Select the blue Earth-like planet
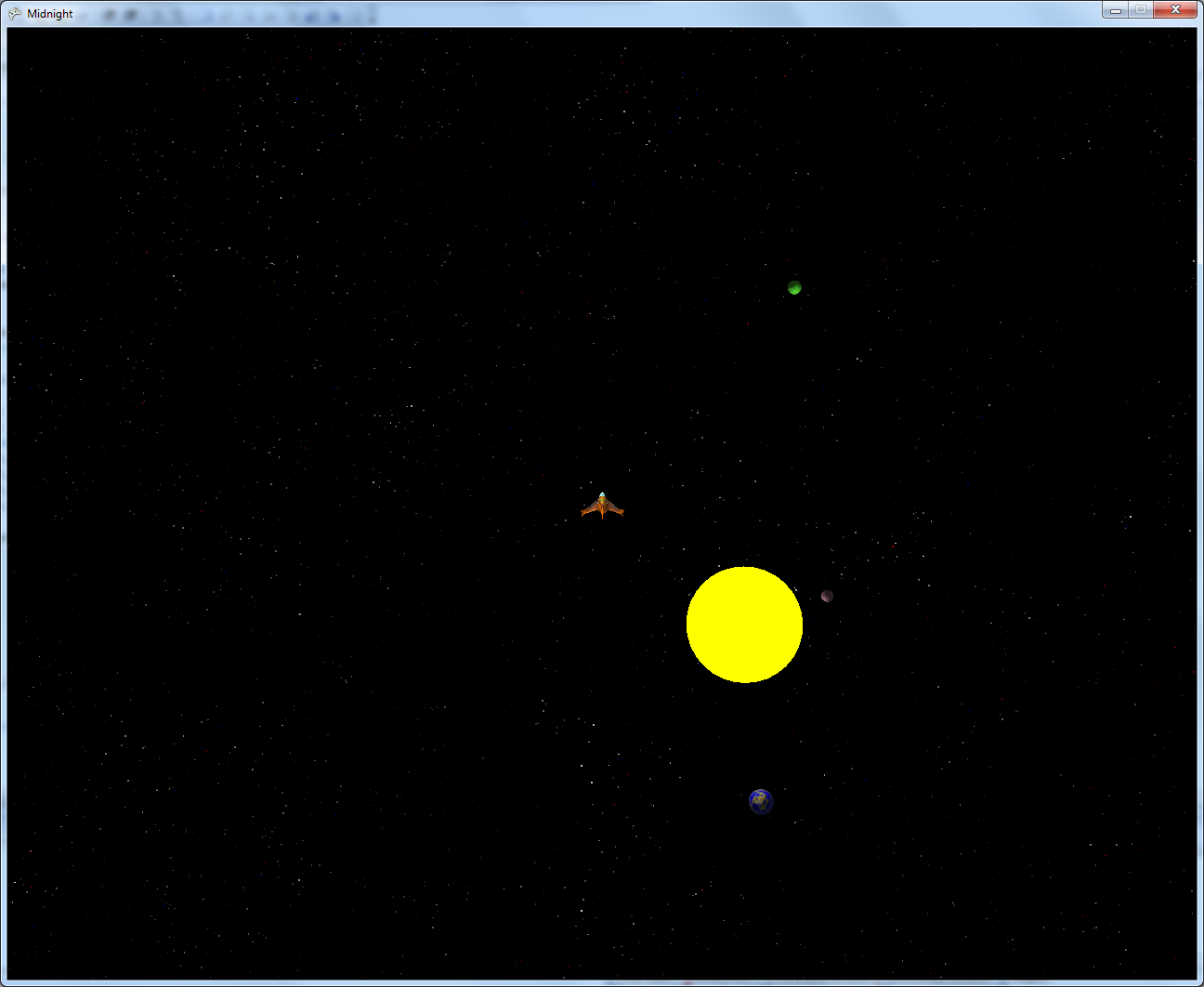The height and width of the screenshot is (987, 1204). click(x=761, y=801)
